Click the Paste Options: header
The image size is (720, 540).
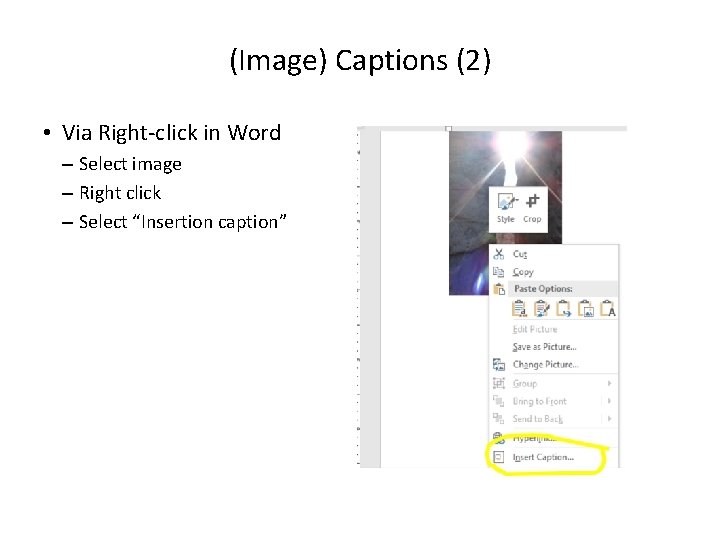(x=543, y=289)
